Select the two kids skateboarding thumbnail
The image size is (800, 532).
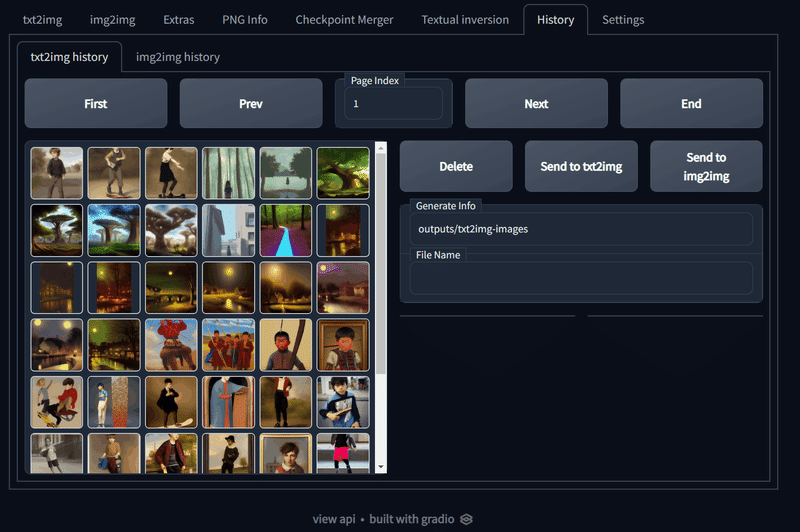(x=57, y=402)
